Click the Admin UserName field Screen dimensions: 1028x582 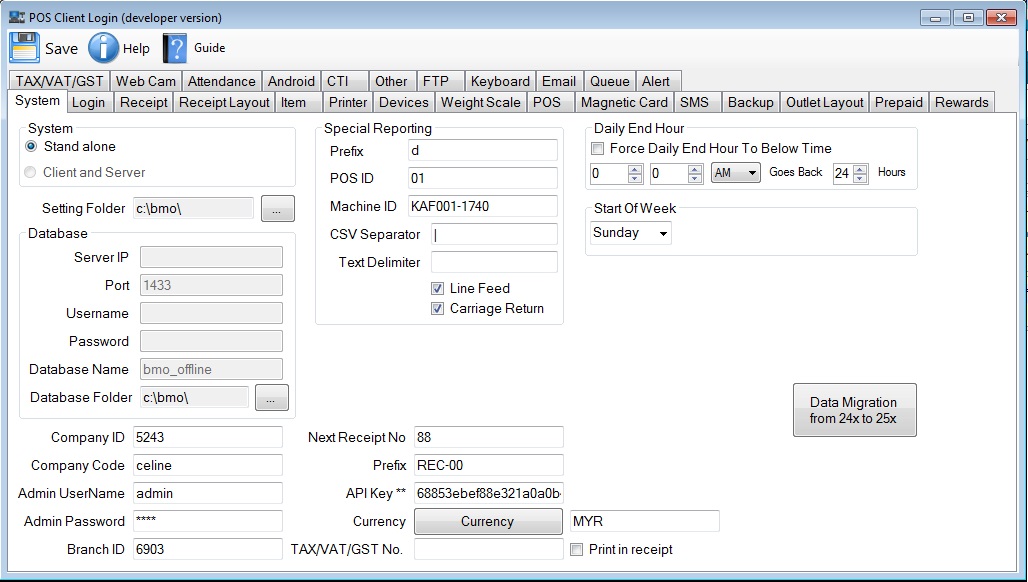click(x=208, y=494)
